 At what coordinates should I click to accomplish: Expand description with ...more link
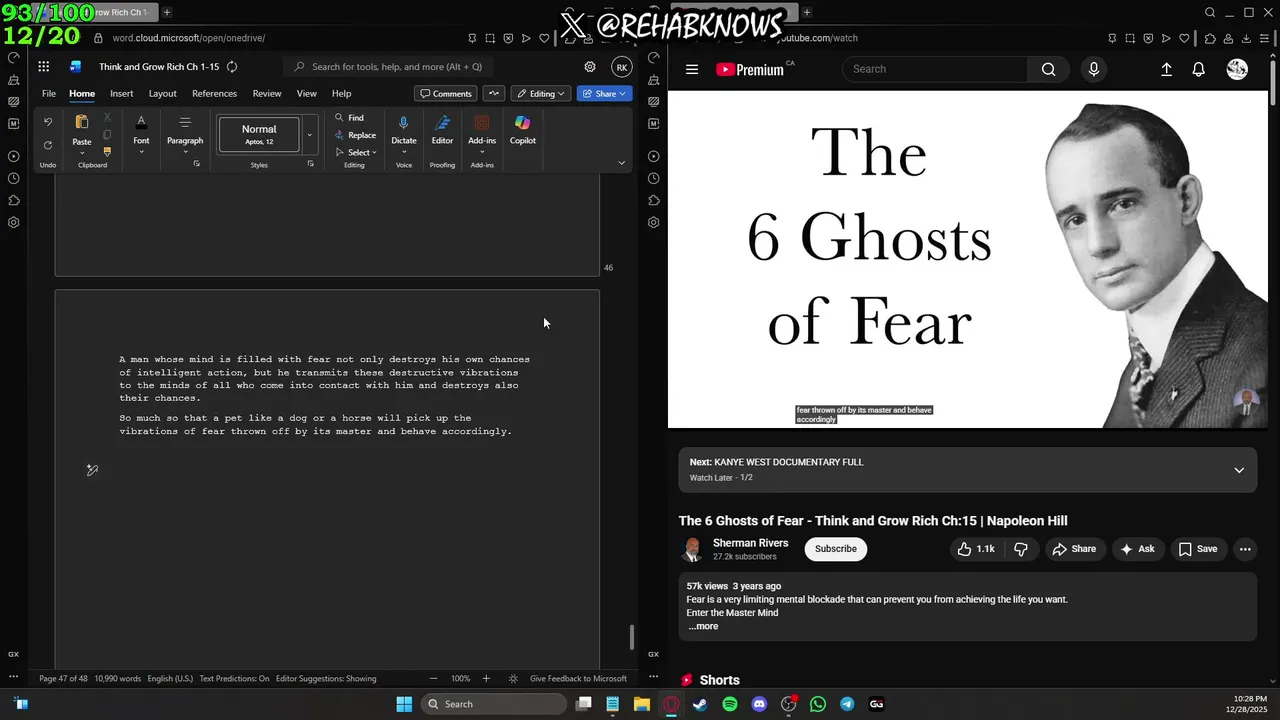pos(703,626)
